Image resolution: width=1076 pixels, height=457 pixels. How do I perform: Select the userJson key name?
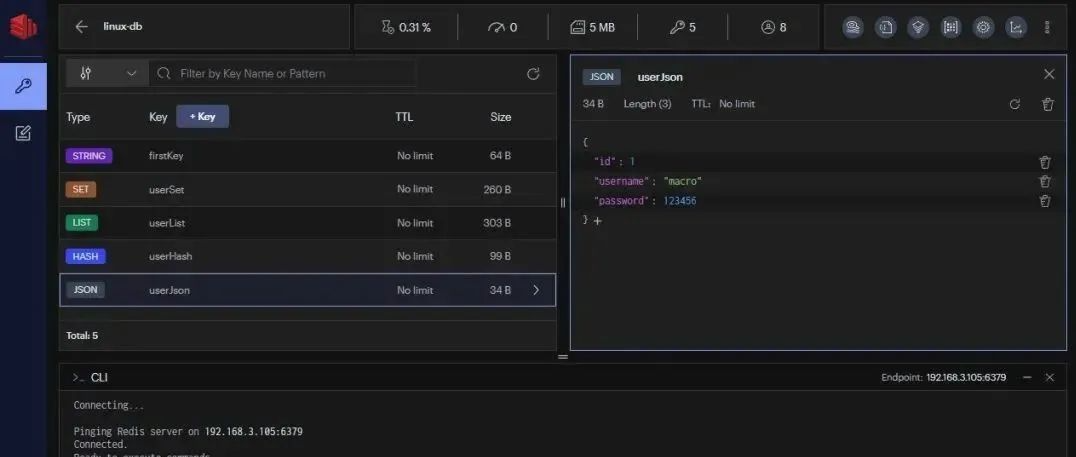(169, 290)
